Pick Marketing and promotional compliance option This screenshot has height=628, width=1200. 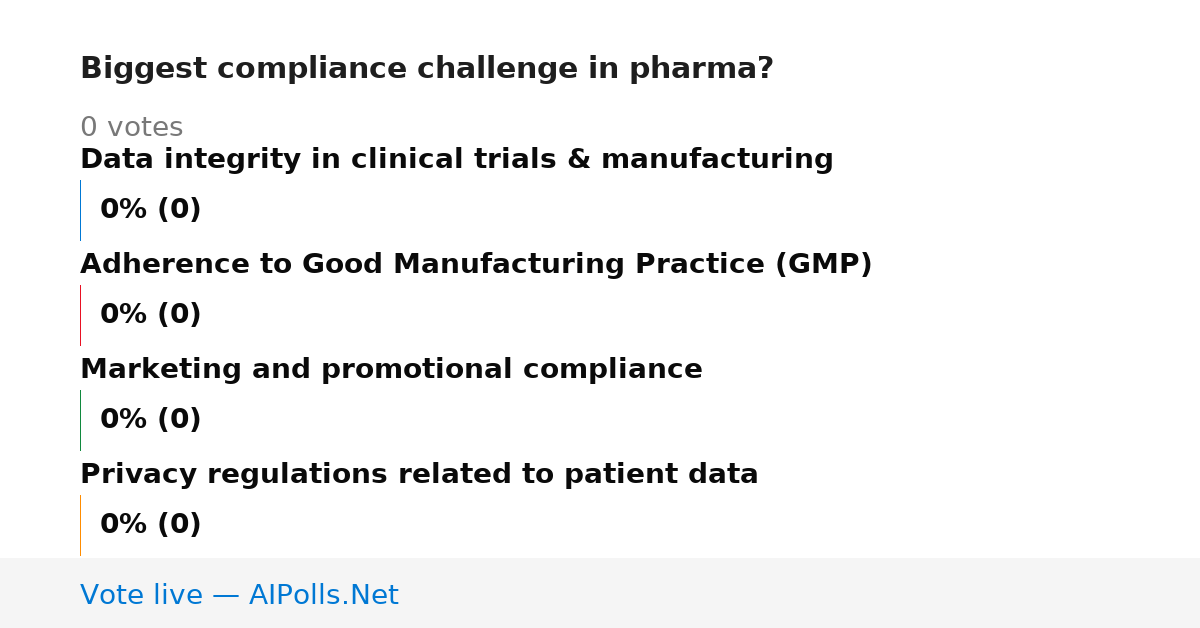click(x=391, y=370)
